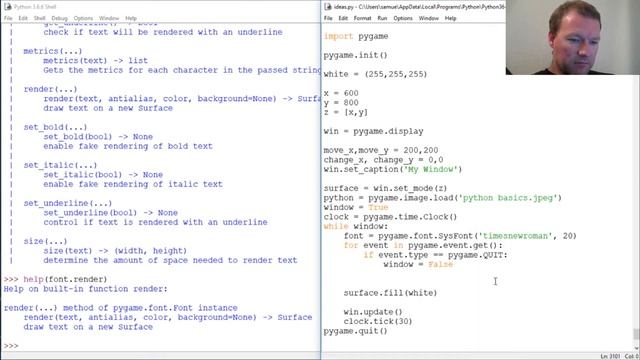Screen dimensions: 640x360
Task: Click the 'for event in pygame.event.get():' line
Action: (423, 245)
